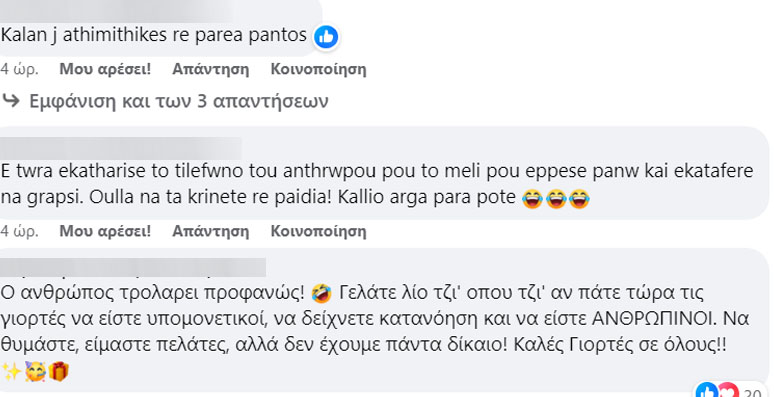This screenshot has height=397, width=774.
Task: Click 'Κοινοποίηση' under the 'E twra ekatharise' comment
Action: pyautogui.click(x=318, y=231)
